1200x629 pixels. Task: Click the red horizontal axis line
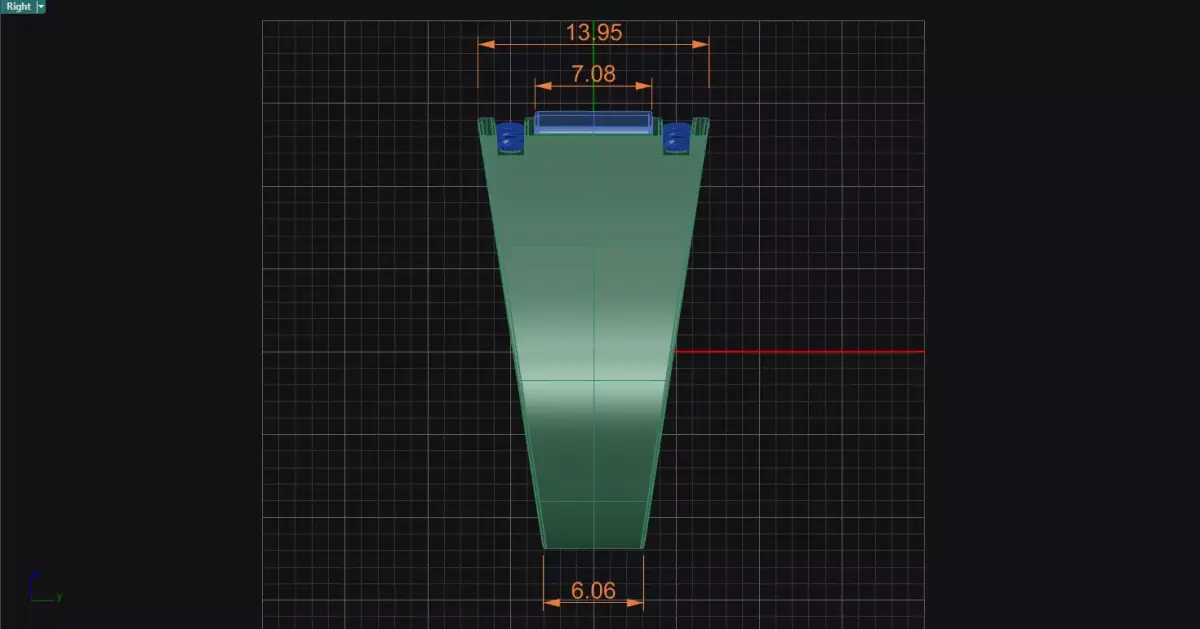799,352
